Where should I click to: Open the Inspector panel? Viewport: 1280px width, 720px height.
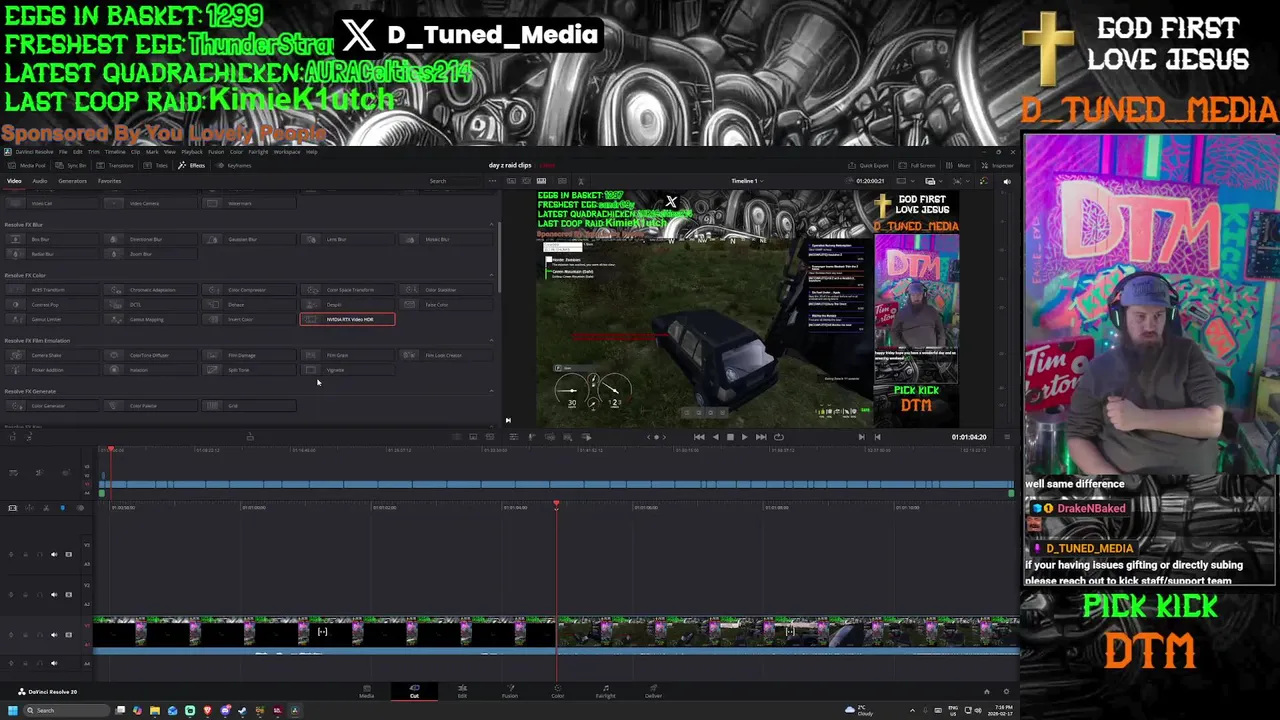995,165
